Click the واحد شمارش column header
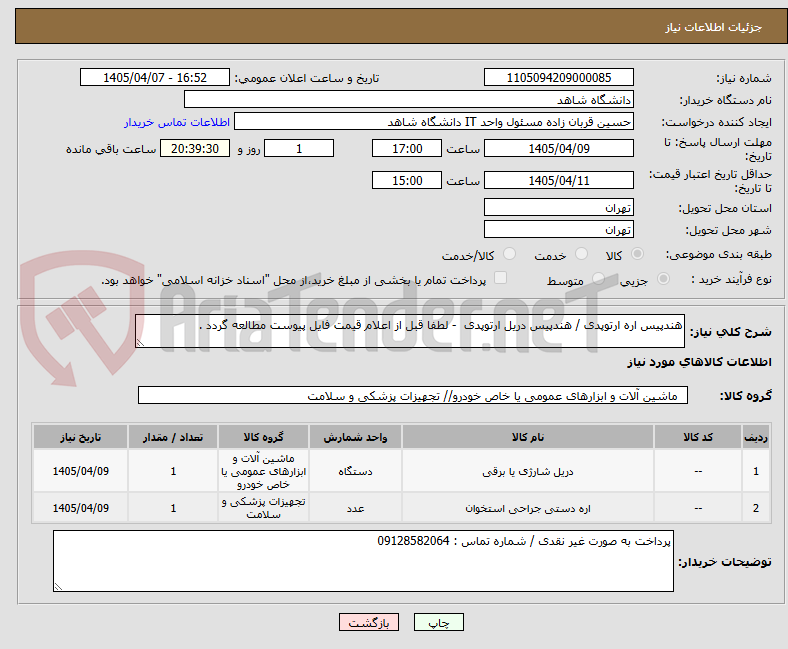788x649 pixels. point(355,437)
